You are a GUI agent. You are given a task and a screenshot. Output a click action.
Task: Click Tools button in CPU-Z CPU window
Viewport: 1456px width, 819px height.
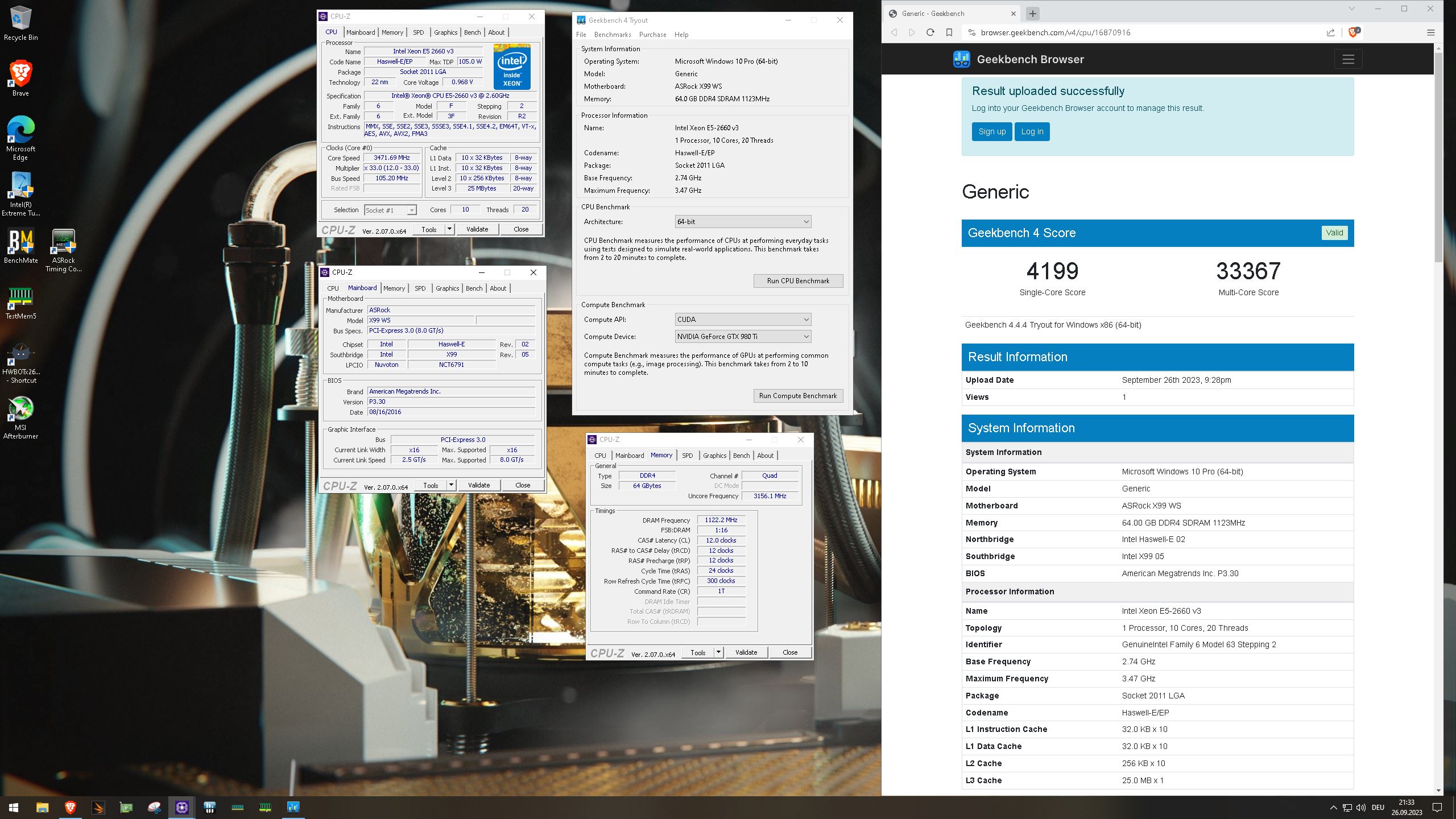[429, 229]
